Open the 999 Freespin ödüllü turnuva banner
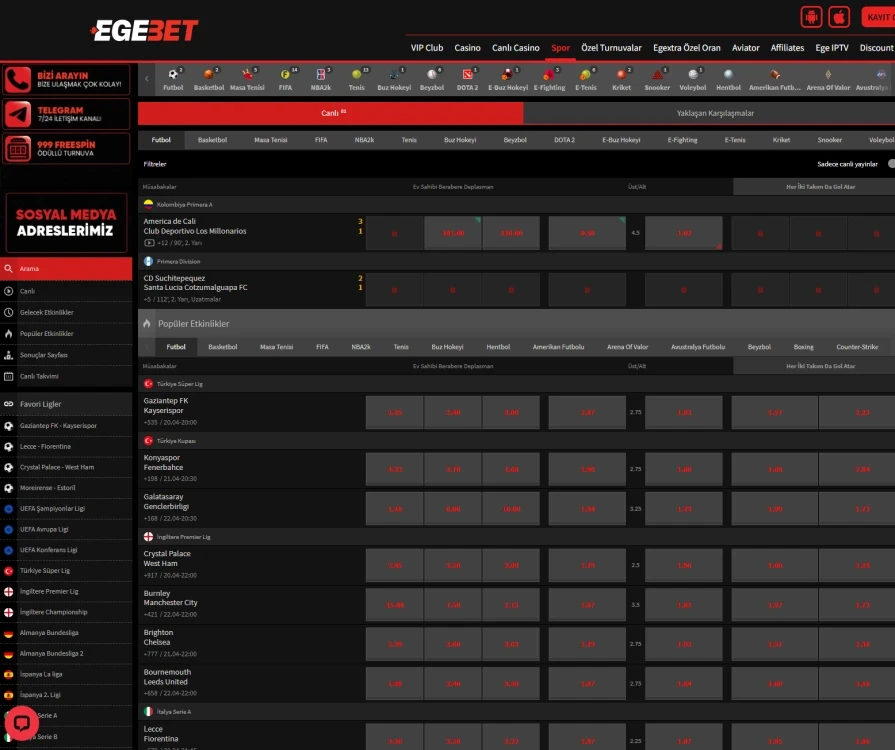895x750 pixels. click(x=66, y=148)
